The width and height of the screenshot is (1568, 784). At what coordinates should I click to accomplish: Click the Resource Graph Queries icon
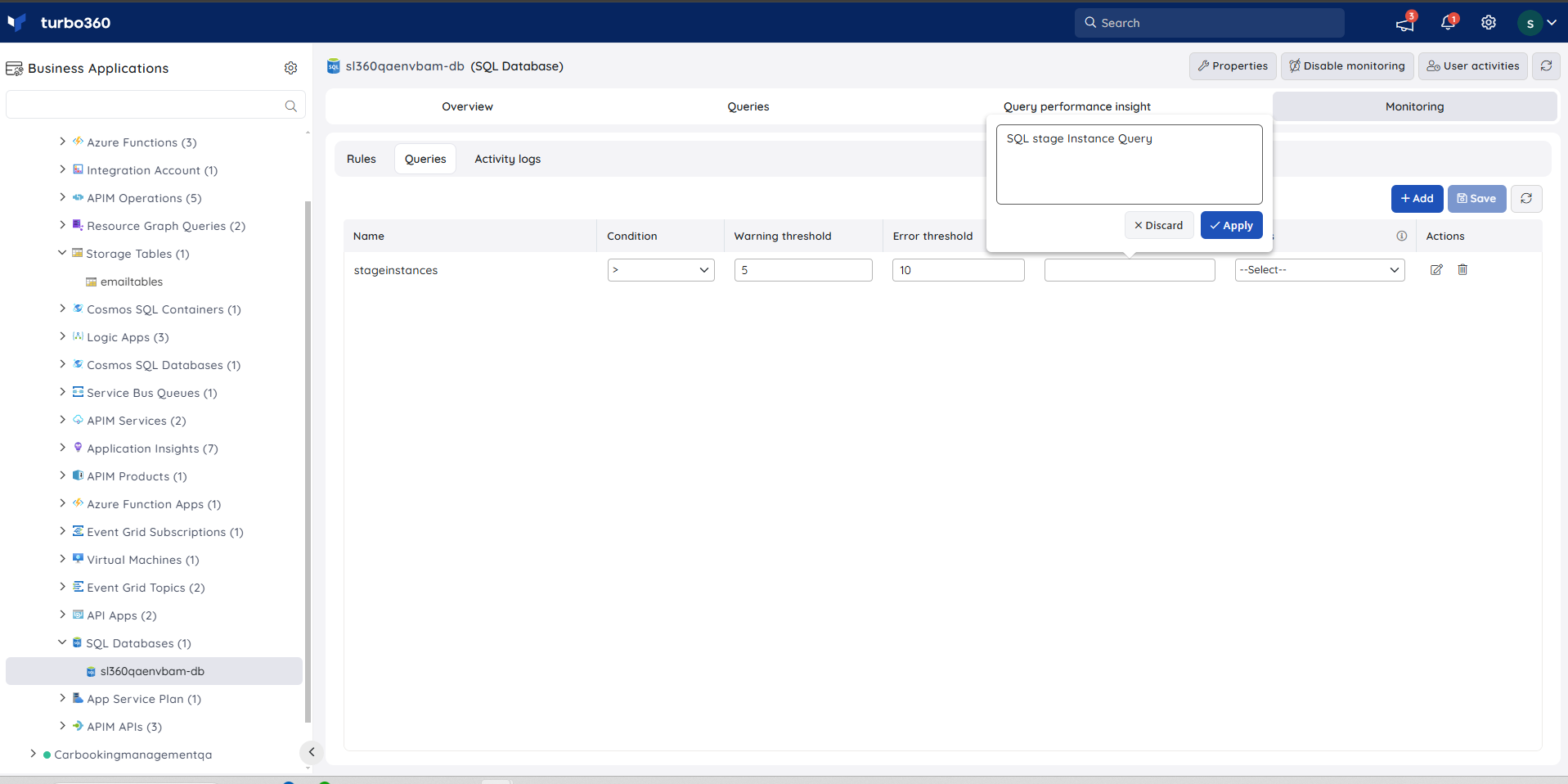pos(78,225)
